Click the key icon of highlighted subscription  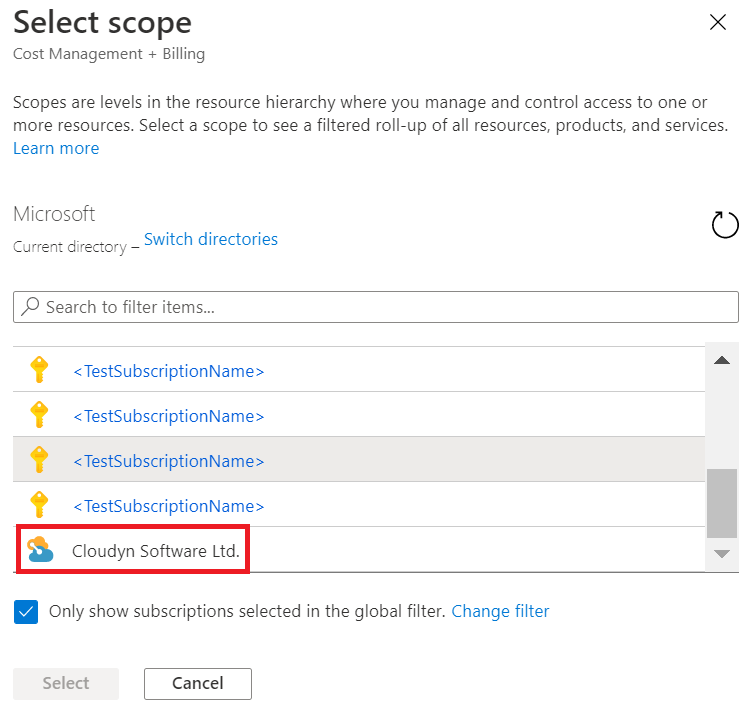point(39,460)
